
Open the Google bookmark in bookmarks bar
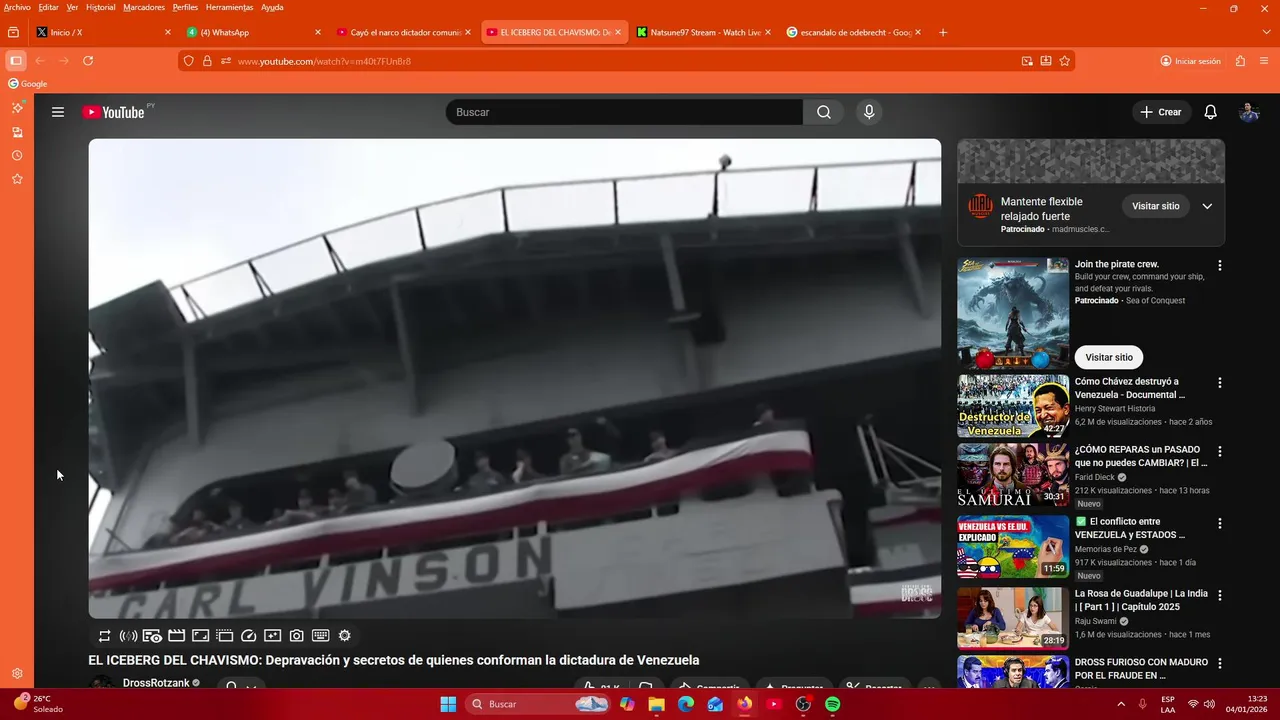point(28,84)
